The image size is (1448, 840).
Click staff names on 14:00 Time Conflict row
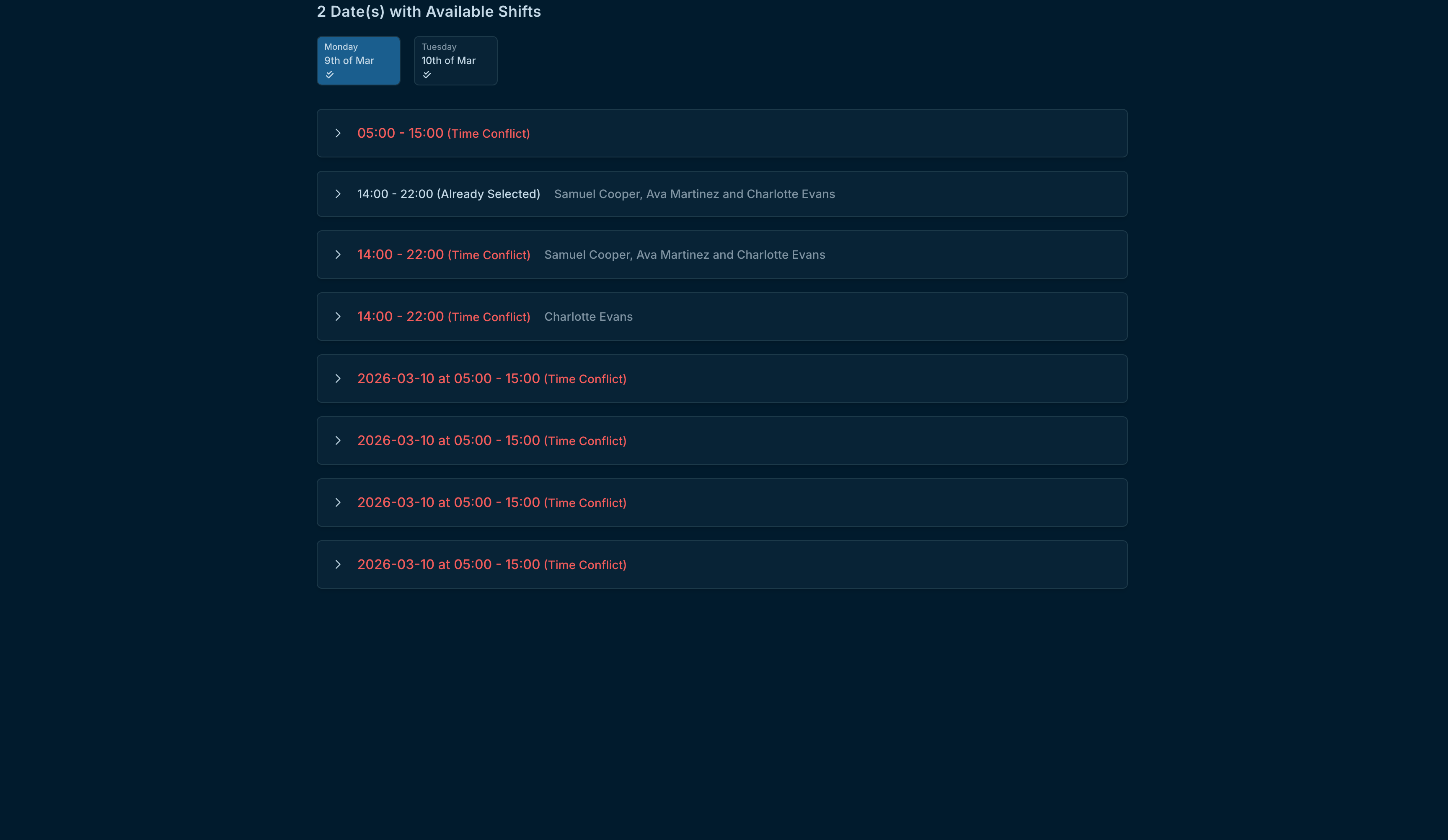tap(684, 255)
